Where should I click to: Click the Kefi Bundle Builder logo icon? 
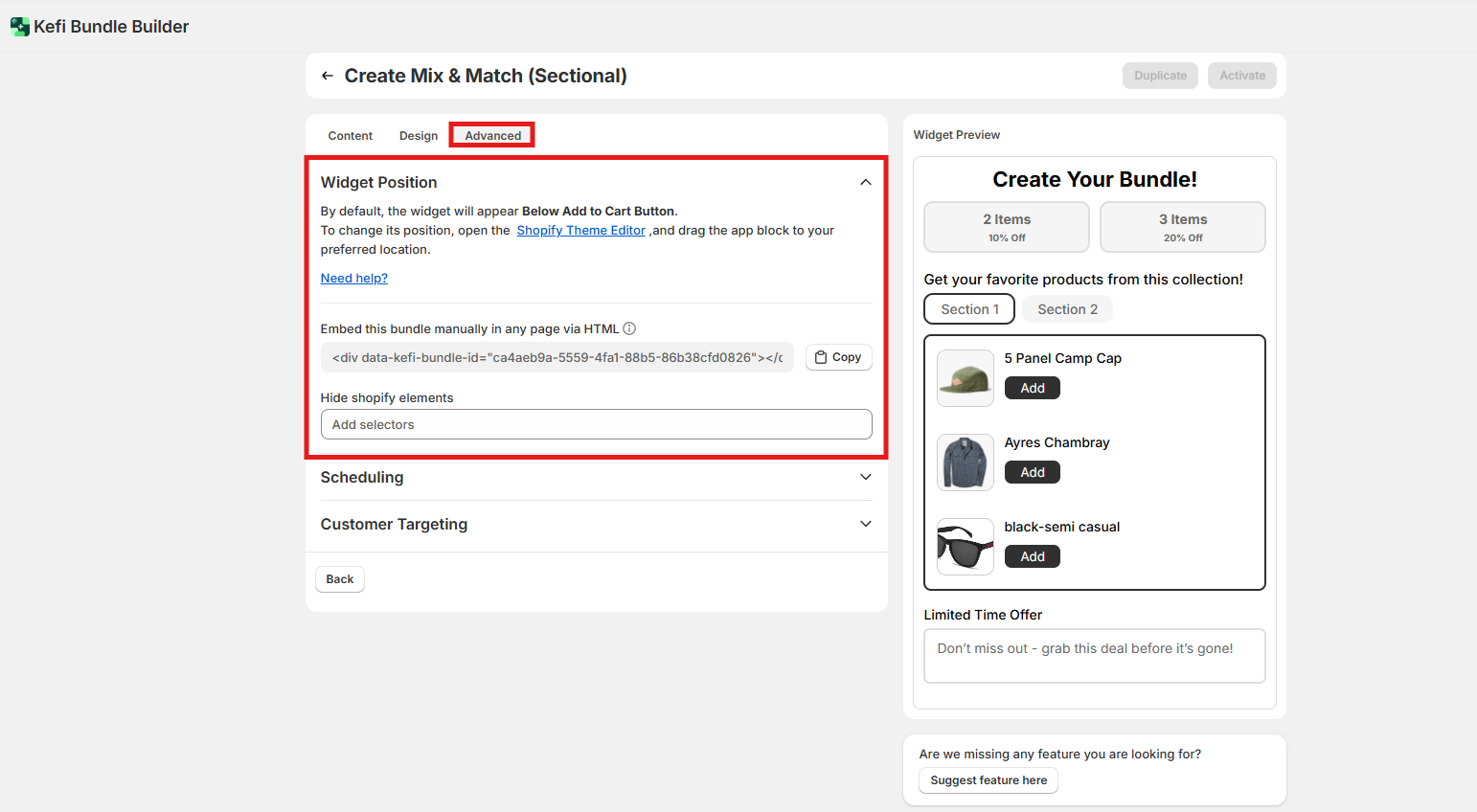point(20,27)
